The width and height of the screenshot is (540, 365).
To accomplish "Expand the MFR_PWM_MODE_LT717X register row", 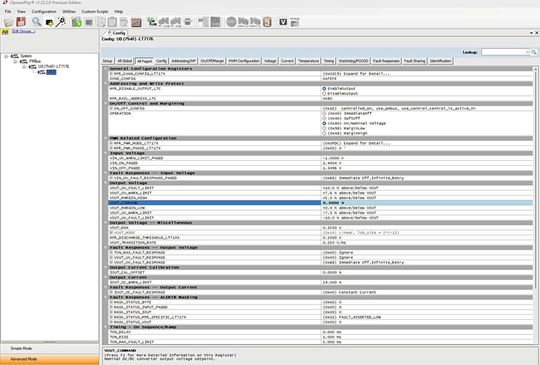I will [x=111, y=143].
